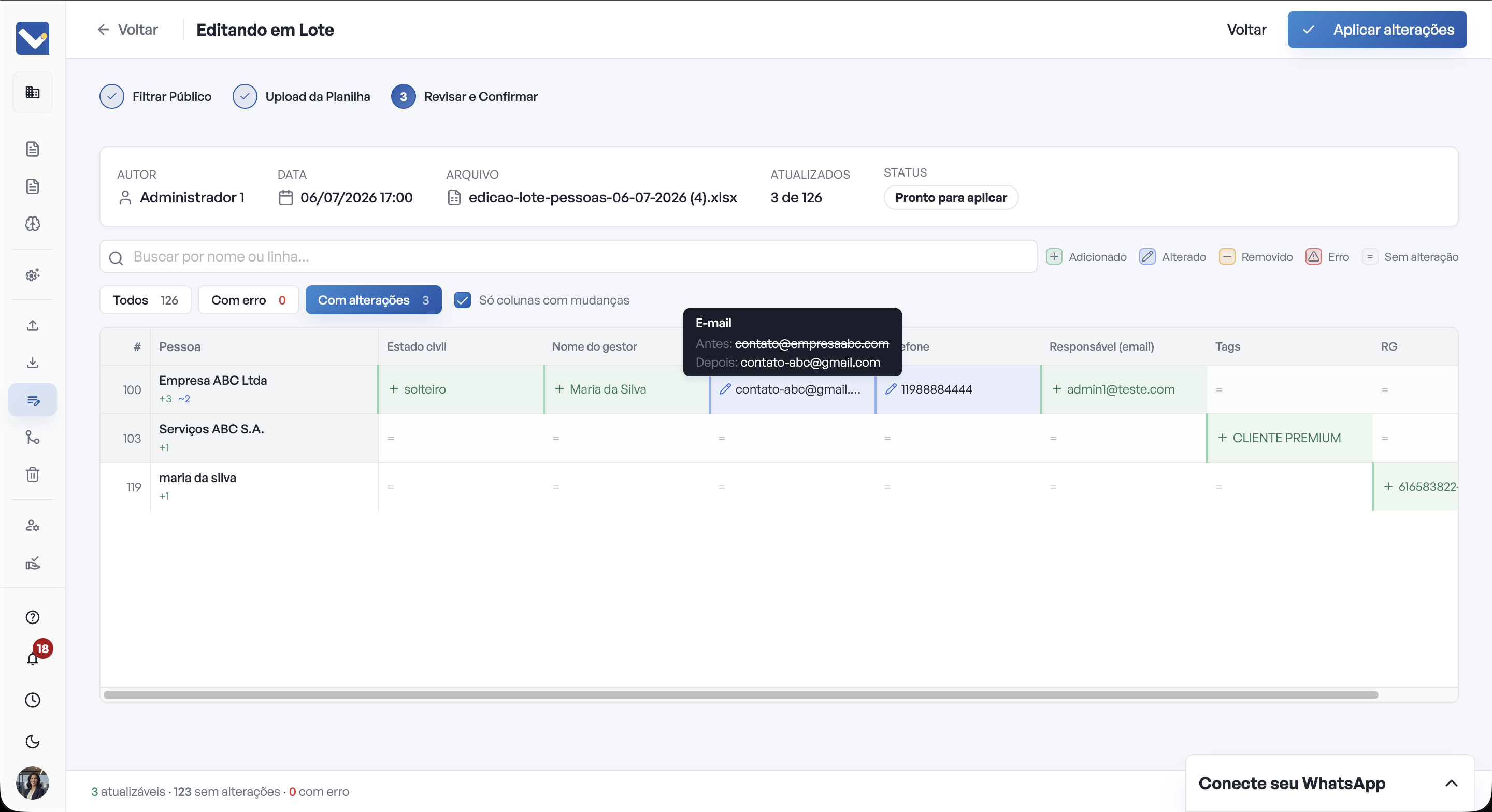
Task: Show the Todos 126 filter
Action: pyautogui.click(x=146, y=300)
